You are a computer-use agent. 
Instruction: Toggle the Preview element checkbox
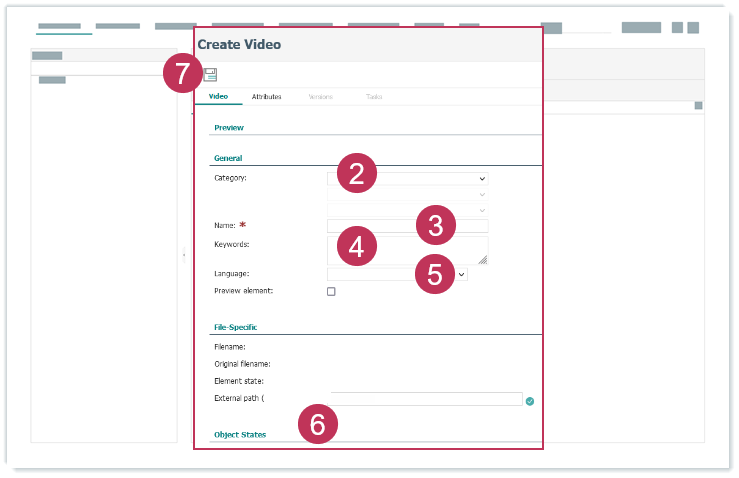coord(331,291)
